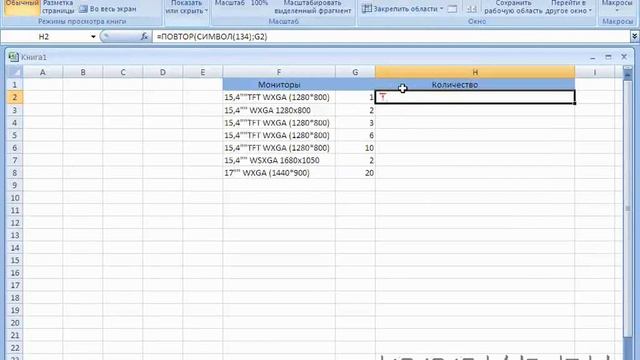Image resolution: width=640 pixels, height=360 pixels.
Task: Click the Масштаб zoom button
Action: point(229,4)
